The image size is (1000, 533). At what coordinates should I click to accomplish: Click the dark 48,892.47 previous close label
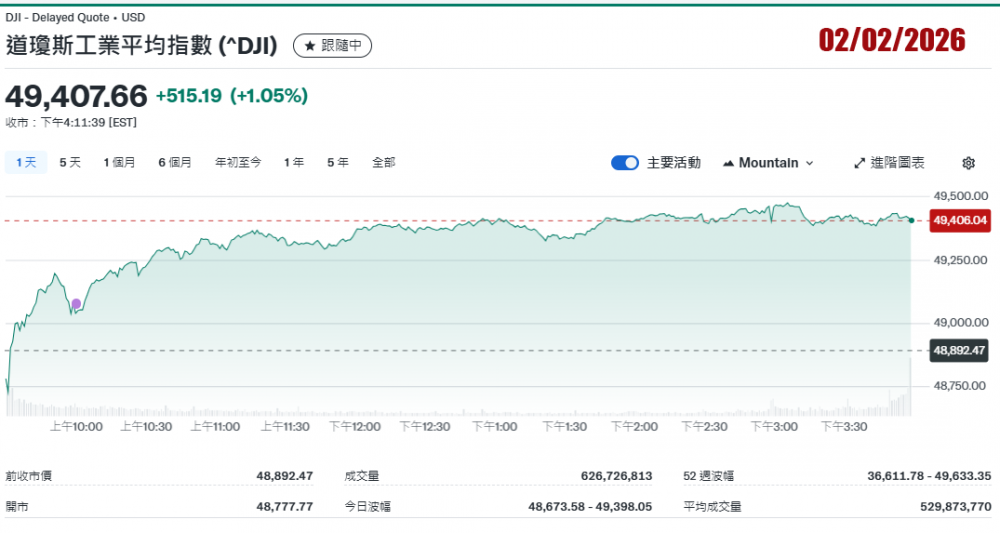[959, 351]
